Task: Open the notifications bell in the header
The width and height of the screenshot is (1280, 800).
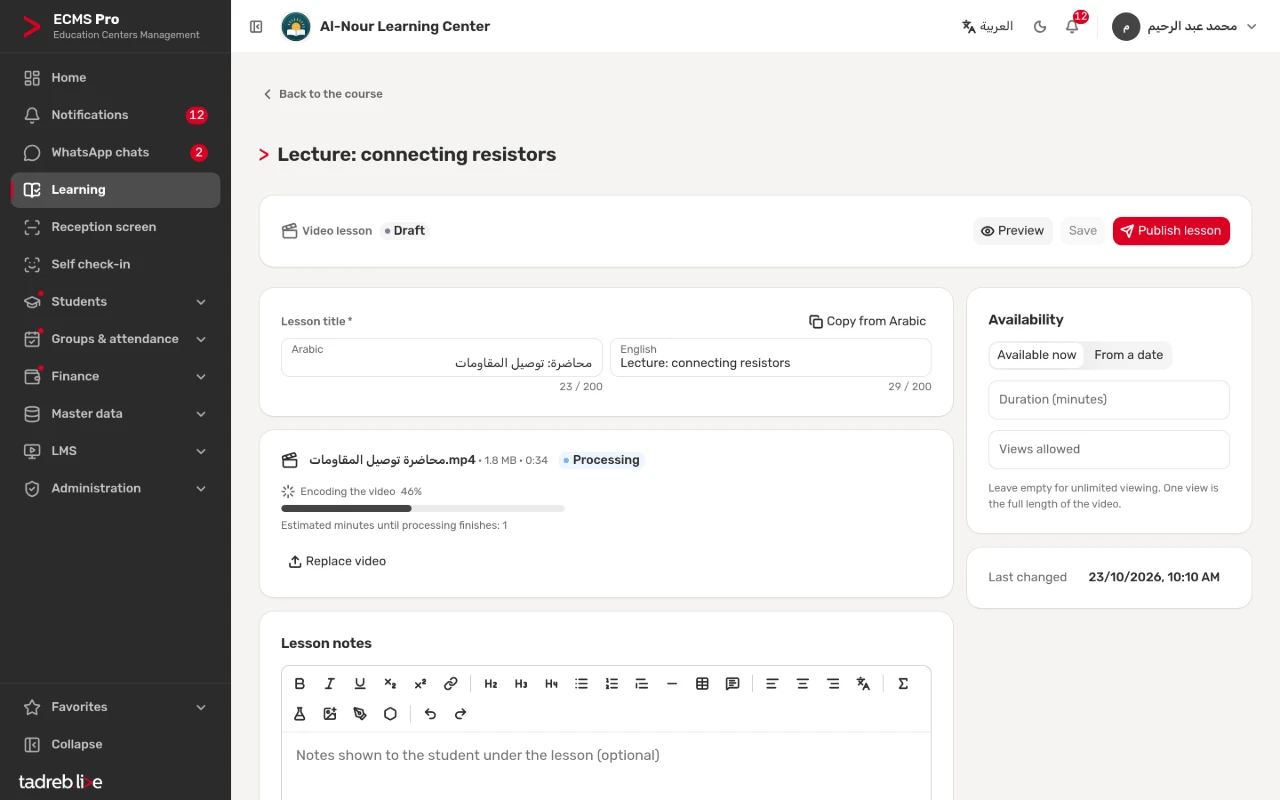Action: [x=1072, y=26]
